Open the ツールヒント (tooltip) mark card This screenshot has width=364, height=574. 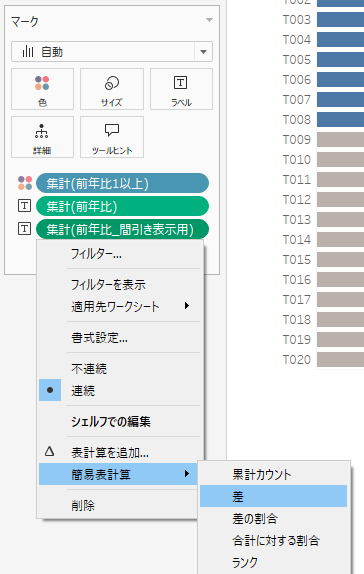pyautogui.click(x=112, y=137)
